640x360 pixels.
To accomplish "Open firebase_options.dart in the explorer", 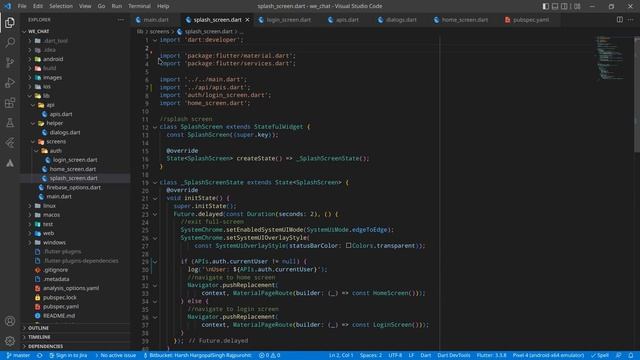I will (73, 187).
